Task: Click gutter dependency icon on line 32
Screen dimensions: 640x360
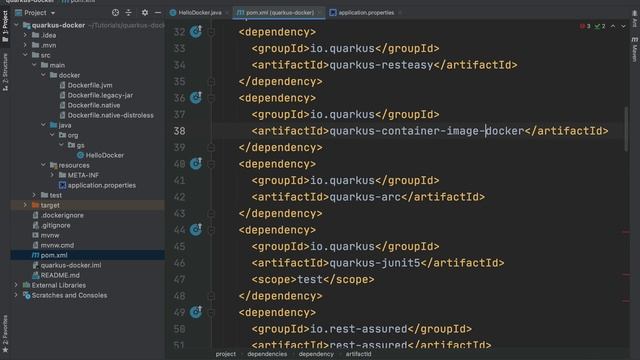Action: pyautogui.click(x=196, y=31)
